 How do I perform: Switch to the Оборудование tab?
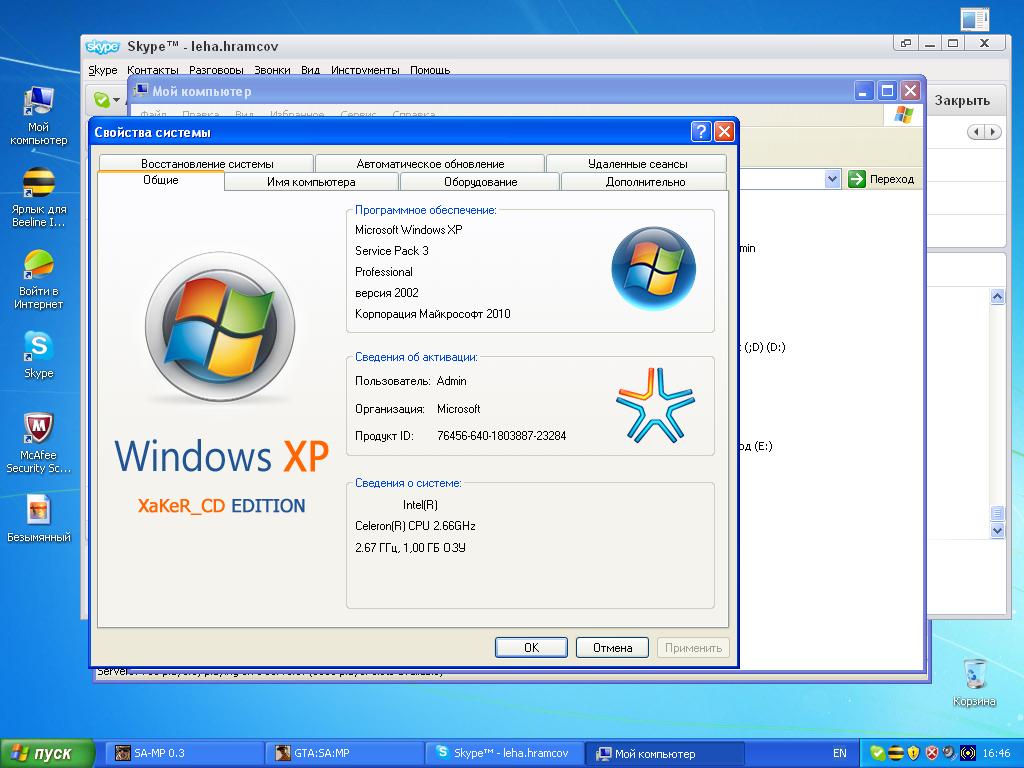480,182
